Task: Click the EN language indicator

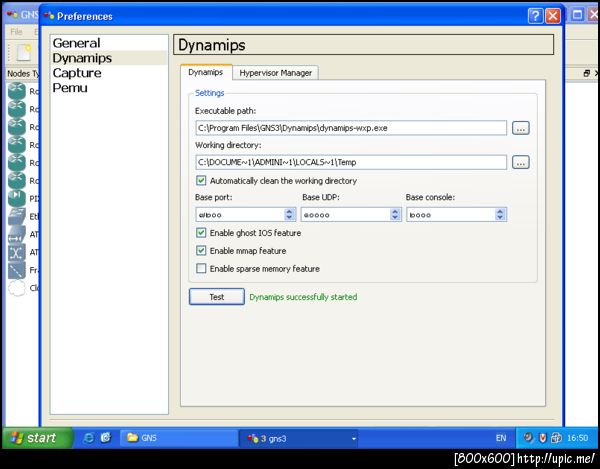Action: 501,438
